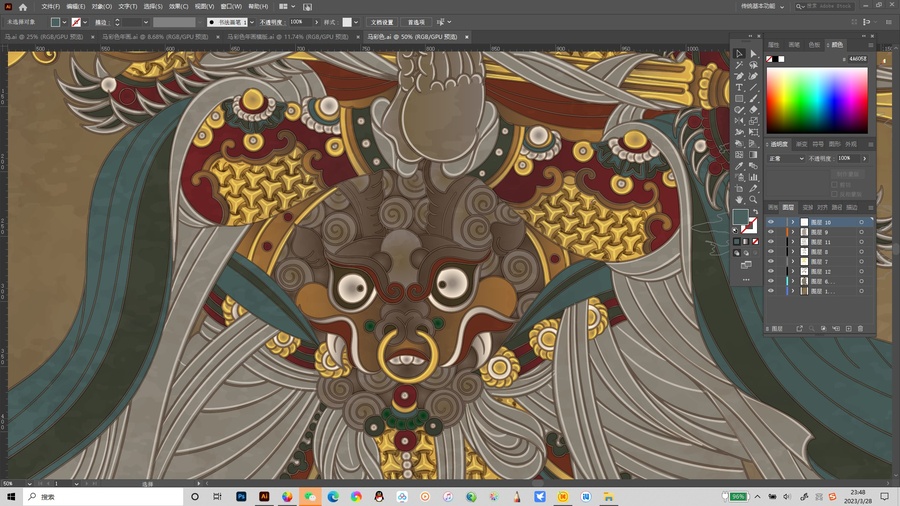Select the Selection tool arrow
The height and width of the screenshot is (506, 900).
[x=739, y=54]
